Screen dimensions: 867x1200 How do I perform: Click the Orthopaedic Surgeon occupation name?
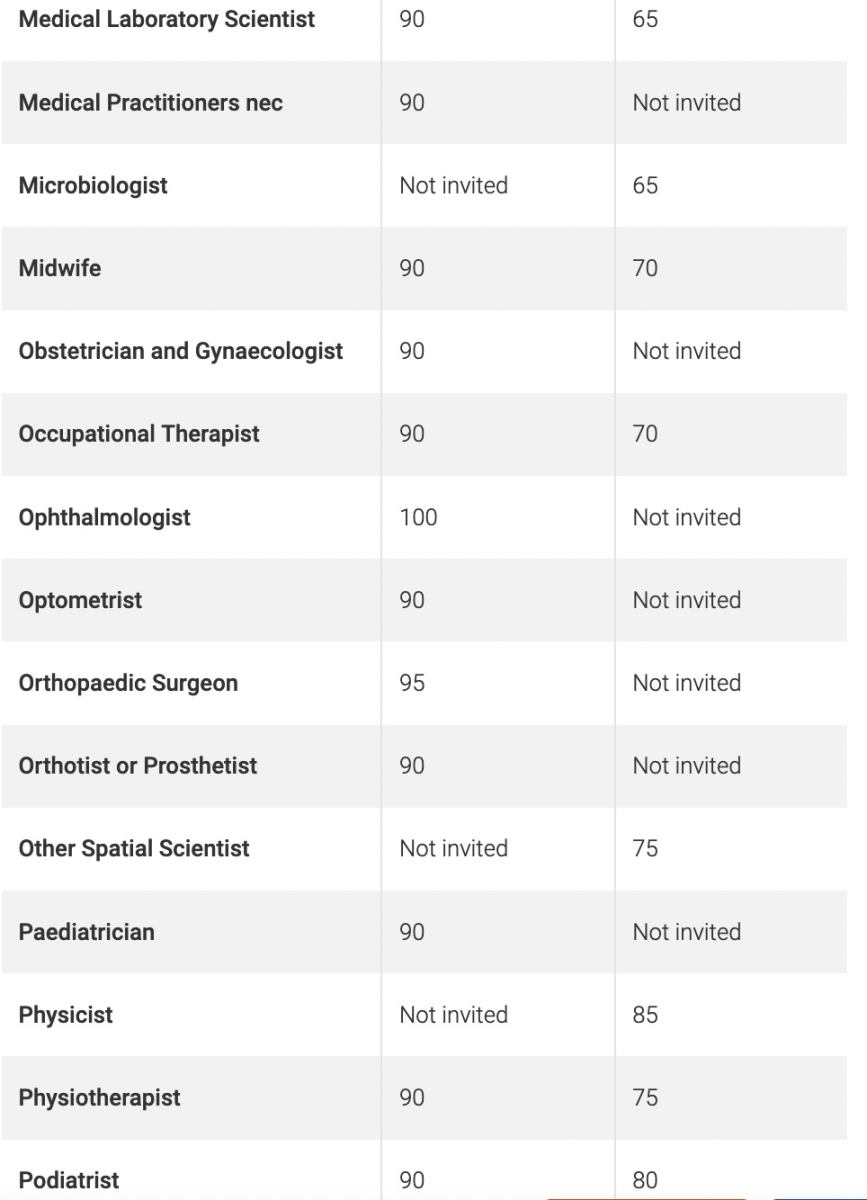(x=128, y=683)
